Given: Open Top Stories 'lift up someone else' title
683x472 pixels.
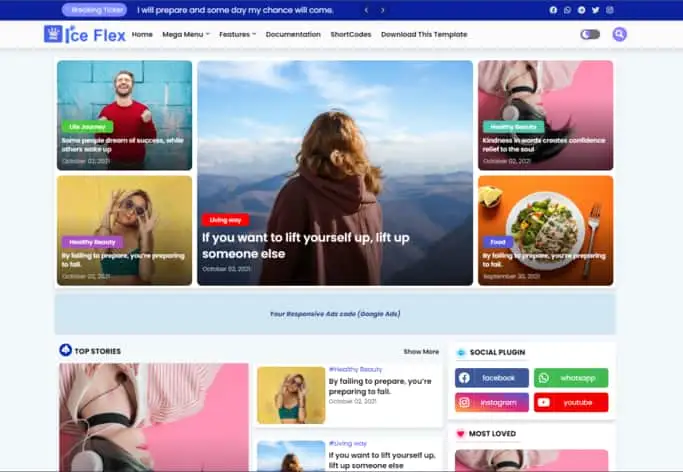Looking at the screenshot, I should tap(382, 460).
